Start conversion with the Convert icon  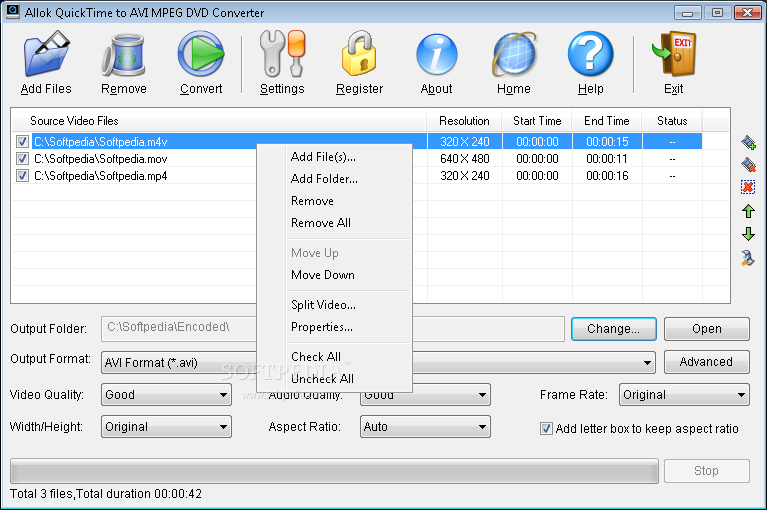click(x=201, y=54)
